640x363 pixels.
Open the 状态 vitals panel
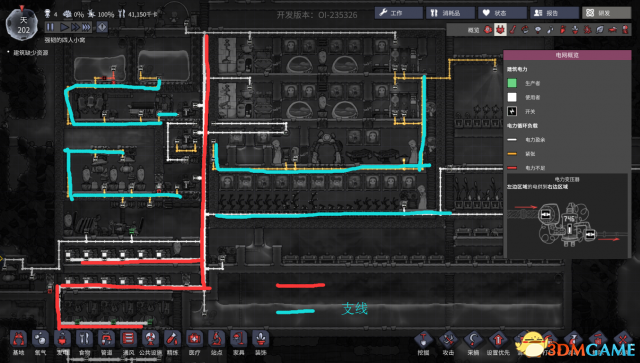click(502, 13)
